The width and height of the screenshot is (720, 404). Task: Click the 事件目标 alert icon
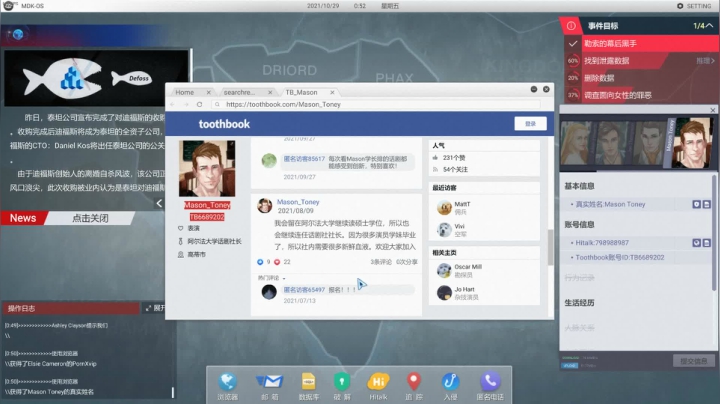(x=571, y=26)
